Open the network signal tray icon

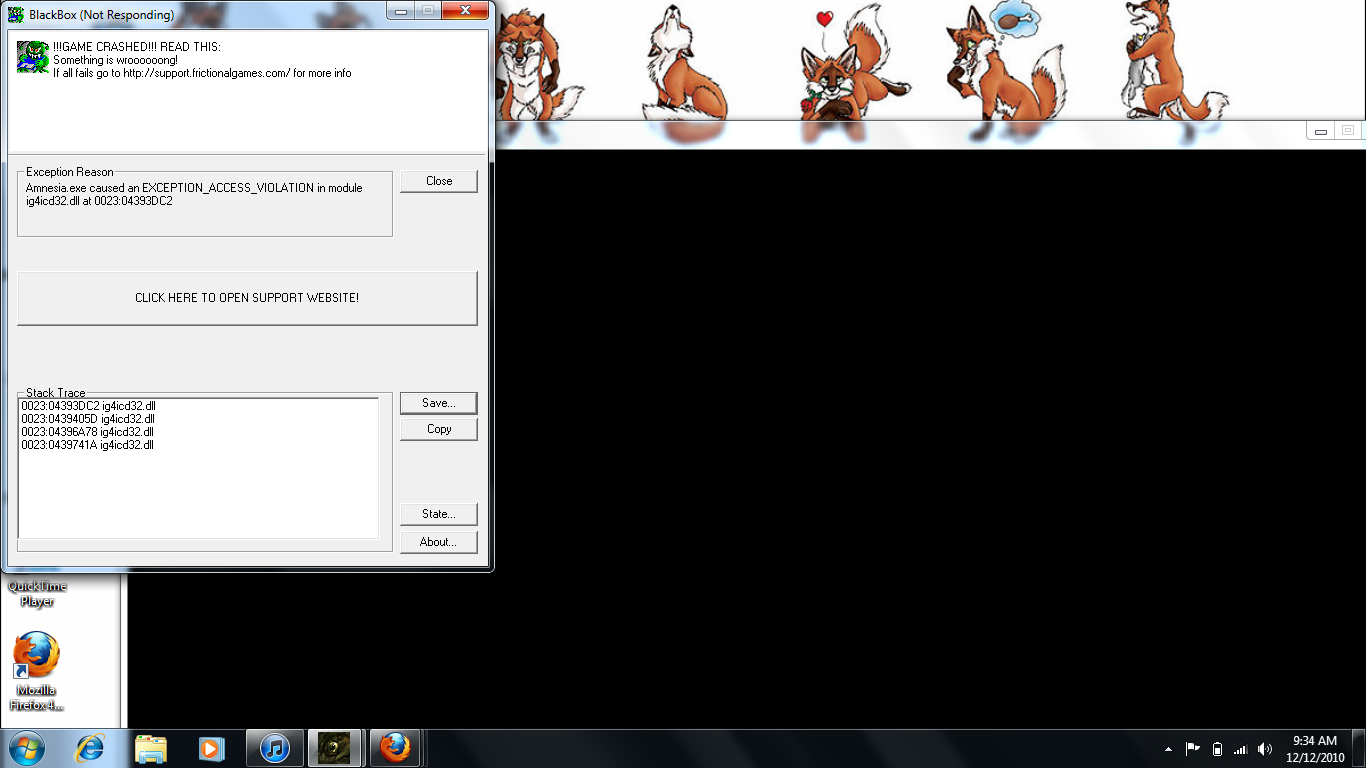[x=1241, y=749]
